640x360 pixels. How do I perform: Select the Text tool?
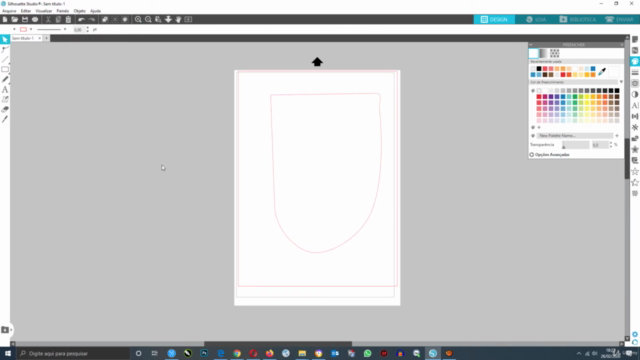click(5, 89)
